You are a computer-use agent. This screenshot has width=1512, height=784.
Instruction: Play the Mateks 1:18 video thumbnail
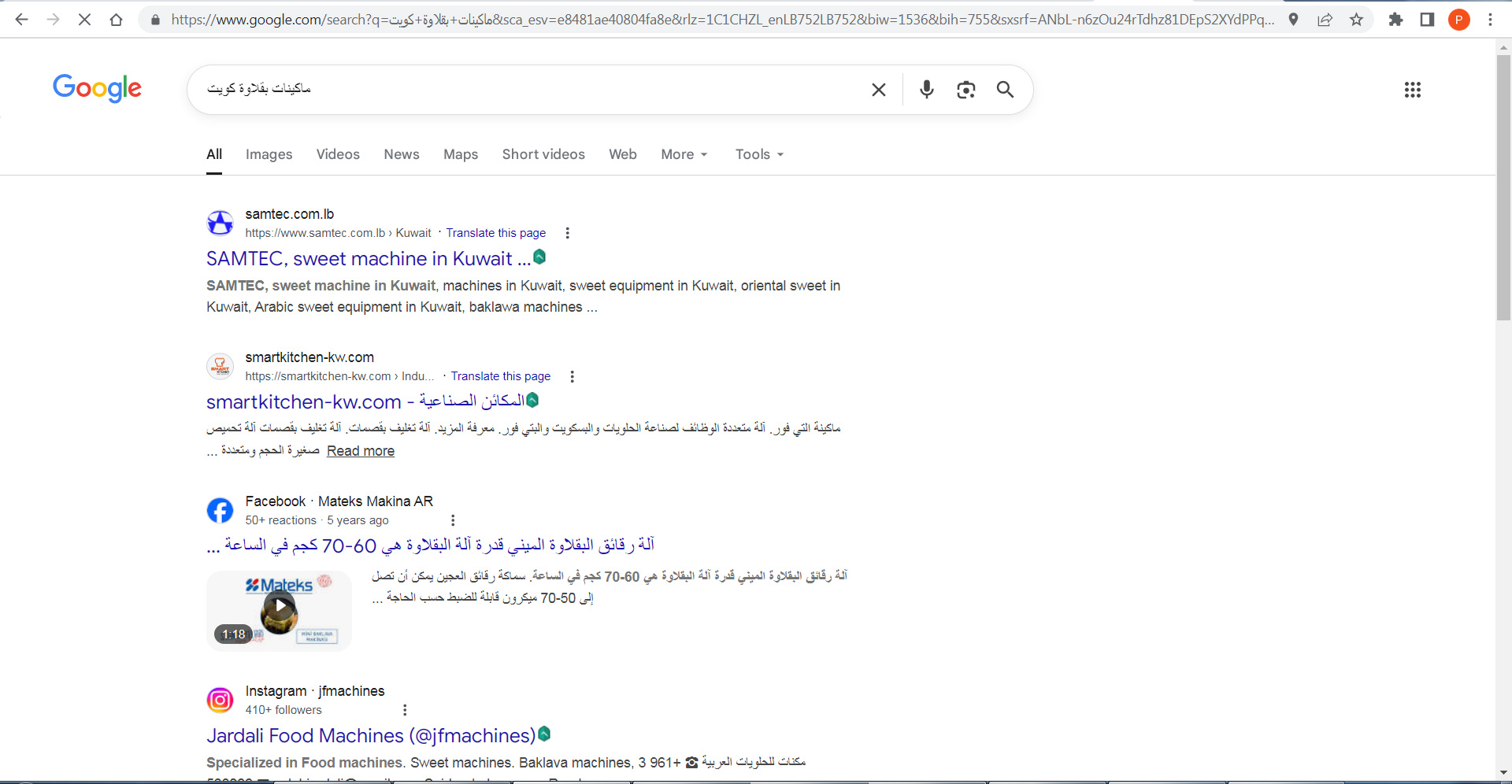point(279,610)
